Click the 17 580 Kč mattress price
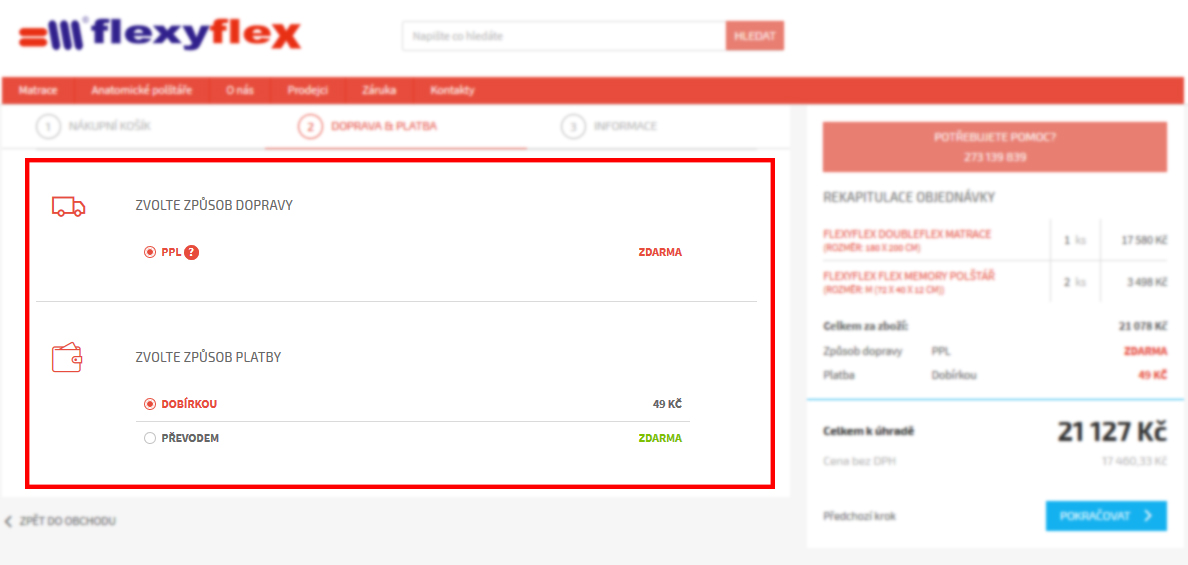This screenshot has width=1188, height=565. 1144,240
